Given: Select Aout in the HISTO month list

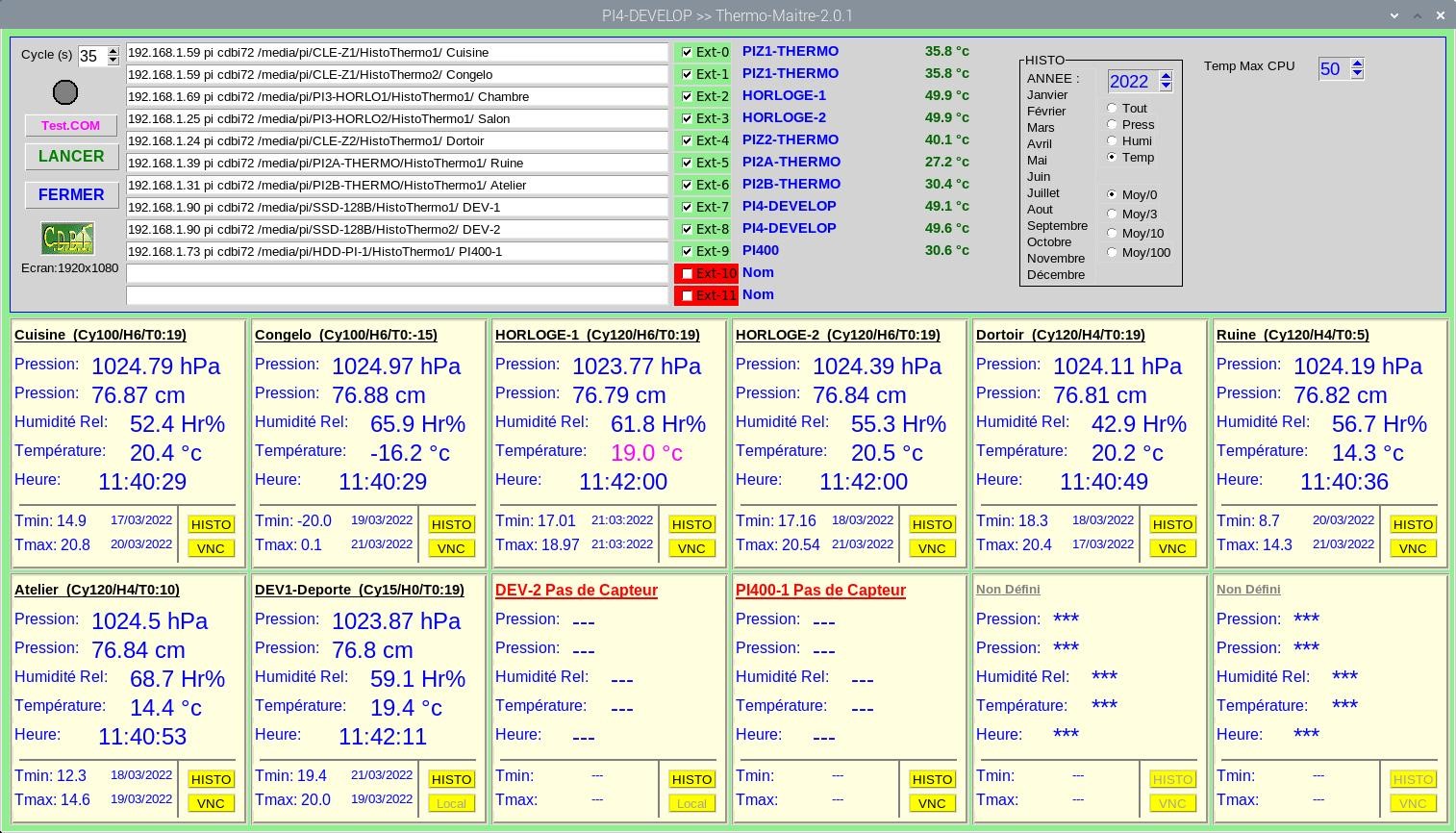Looking at the screenshot, I should (x=1040, y=209).
